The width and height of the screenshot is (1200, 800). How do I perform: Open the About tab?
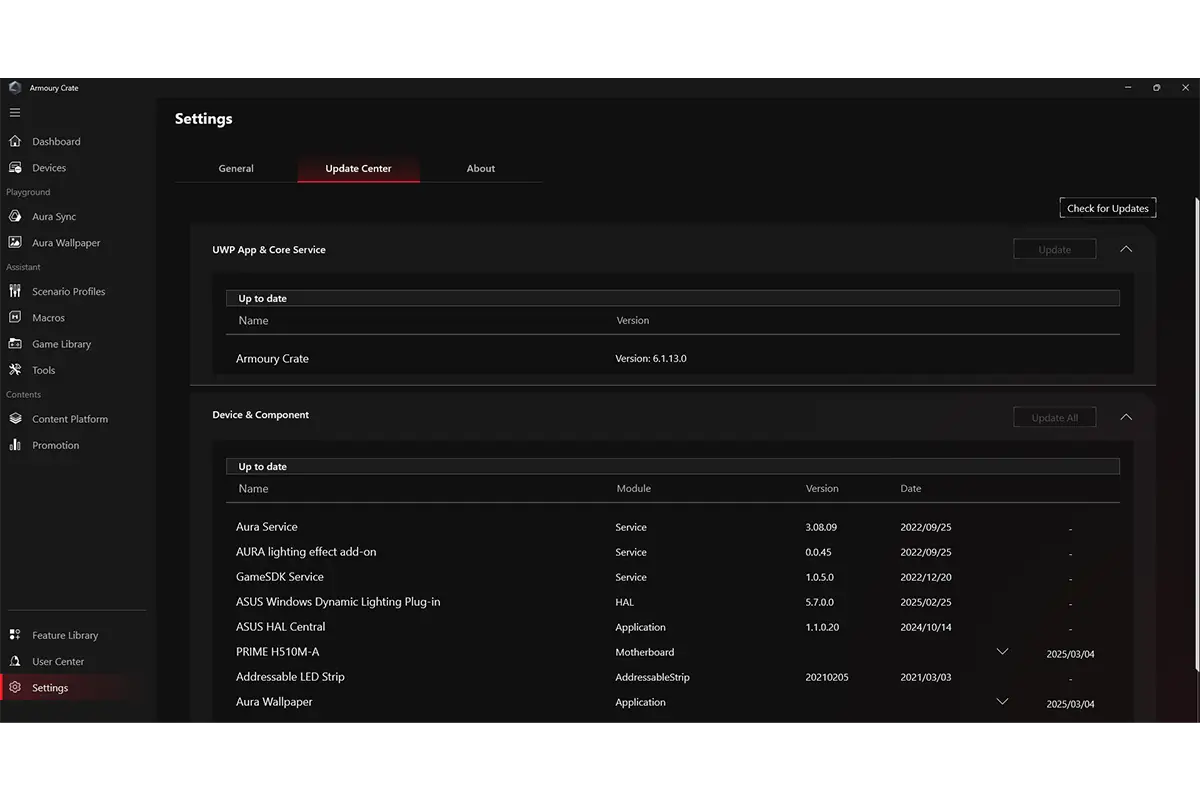coord(481,168)
